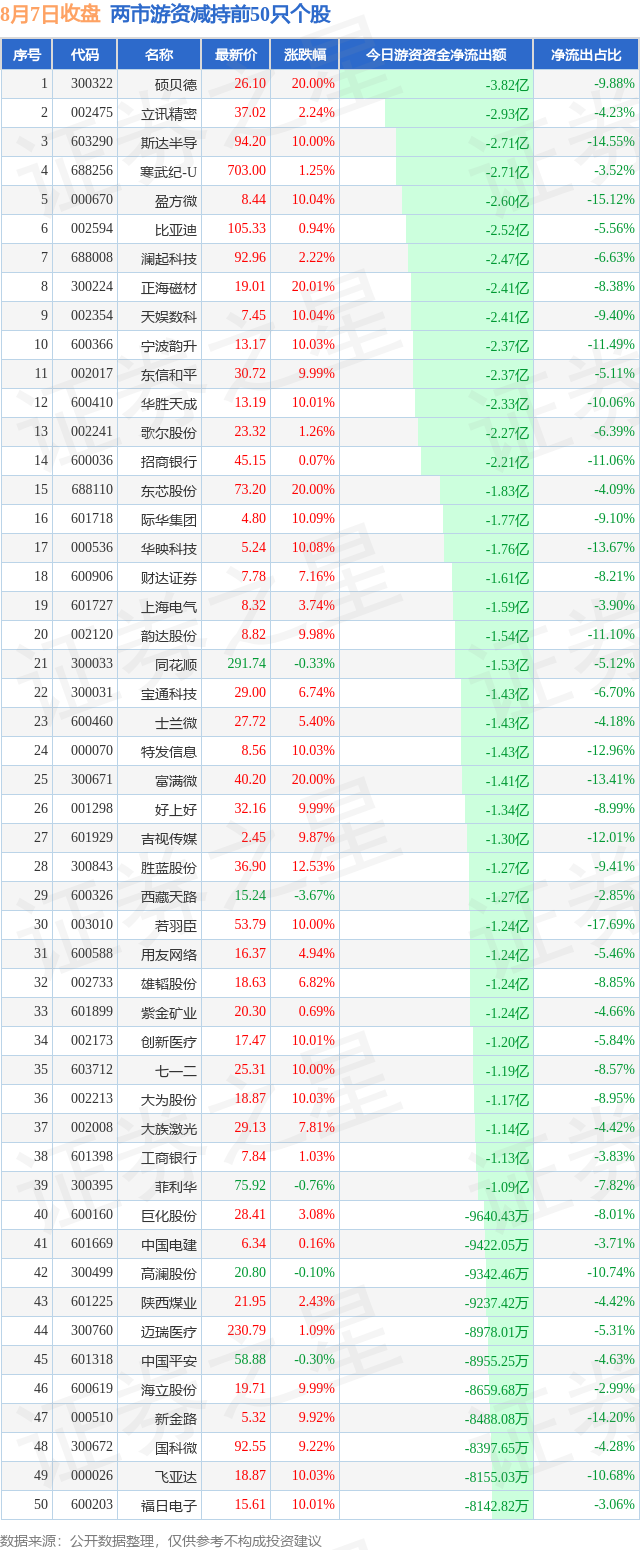Select the stock name 天娱数科
640x1550 pixels.
tap(169, 316)
